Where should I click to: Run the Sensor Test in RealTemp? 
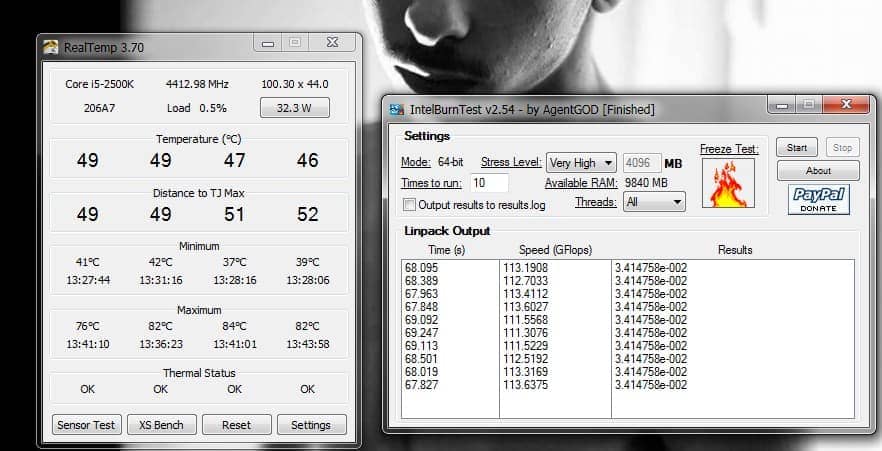point(85,425)
